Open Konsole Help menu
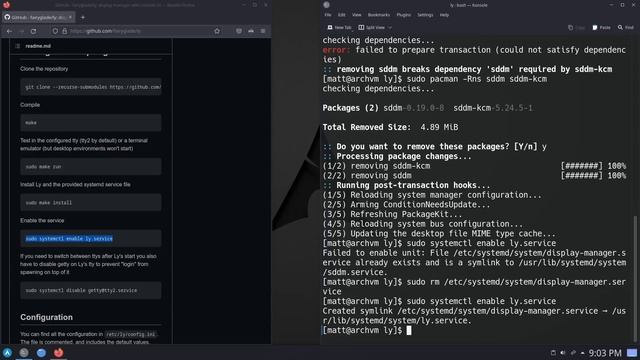640x360 pixels. click(444, 15)
